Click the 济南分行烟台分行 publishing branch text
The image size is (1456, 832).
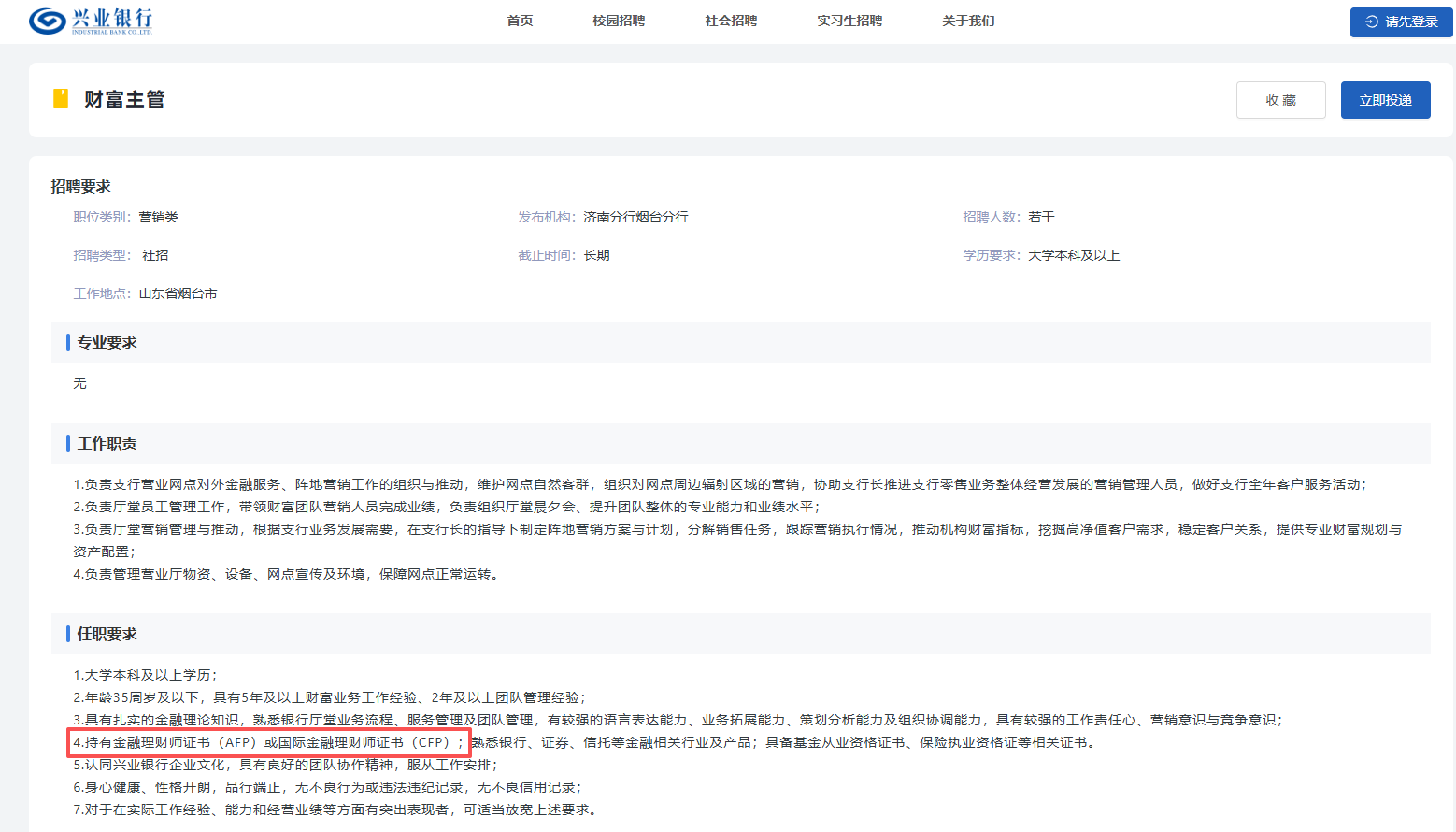[635, 217]
